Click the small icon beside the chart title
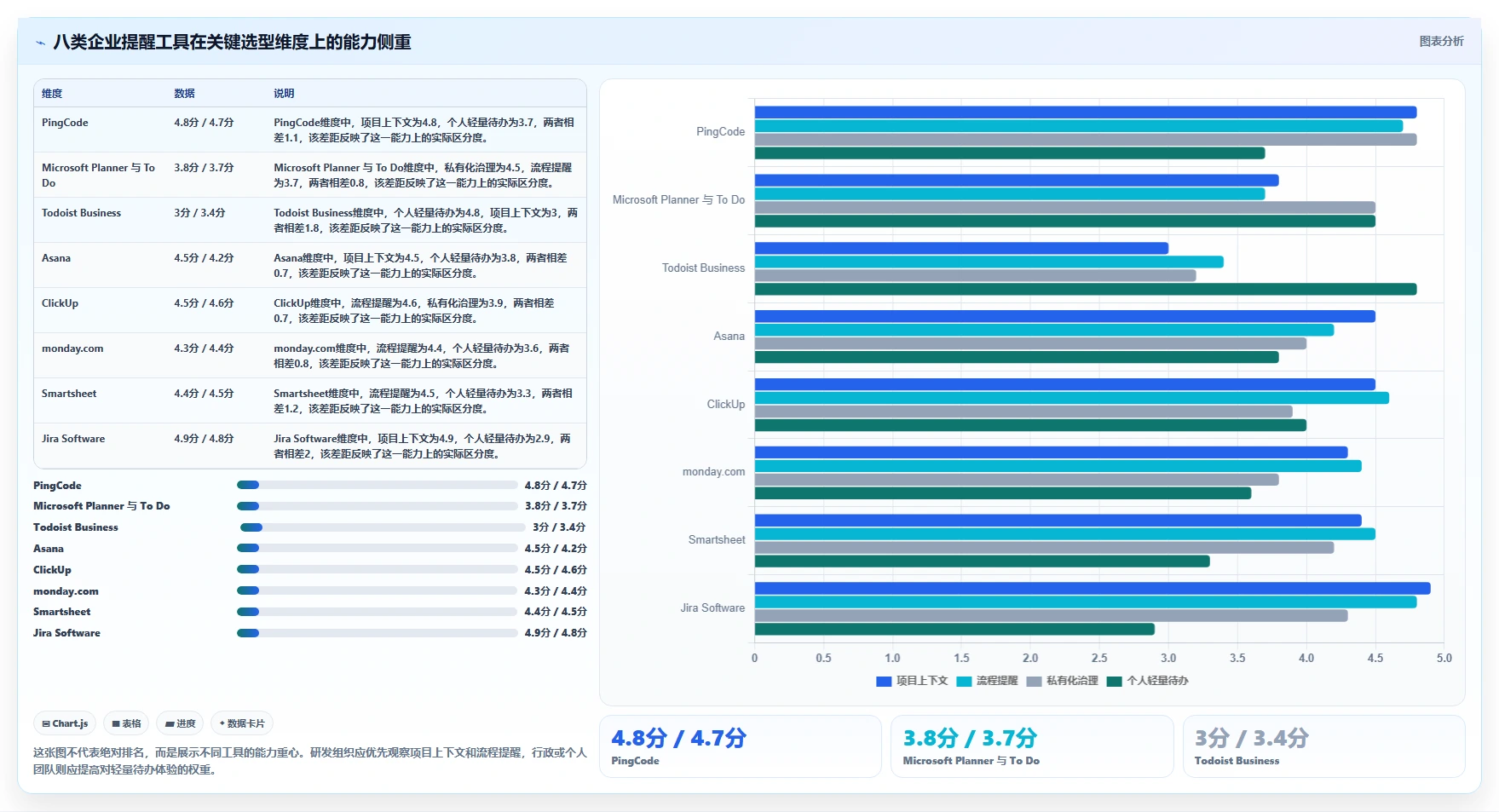 pyautogui.click(x=40, y=43)
